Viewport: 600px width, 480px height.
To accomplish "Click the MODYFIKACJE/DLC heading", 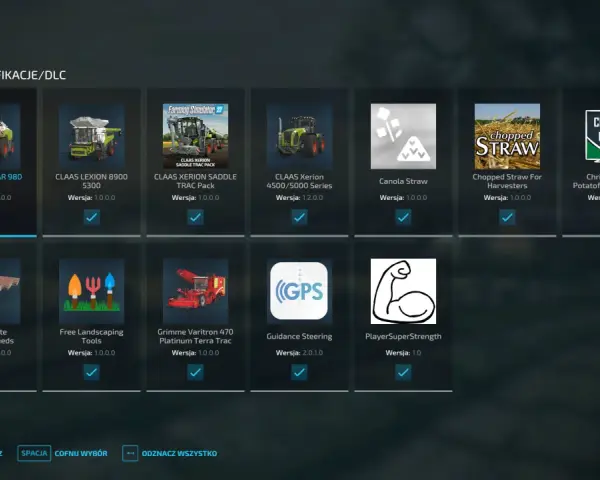I will pos(33,75).
